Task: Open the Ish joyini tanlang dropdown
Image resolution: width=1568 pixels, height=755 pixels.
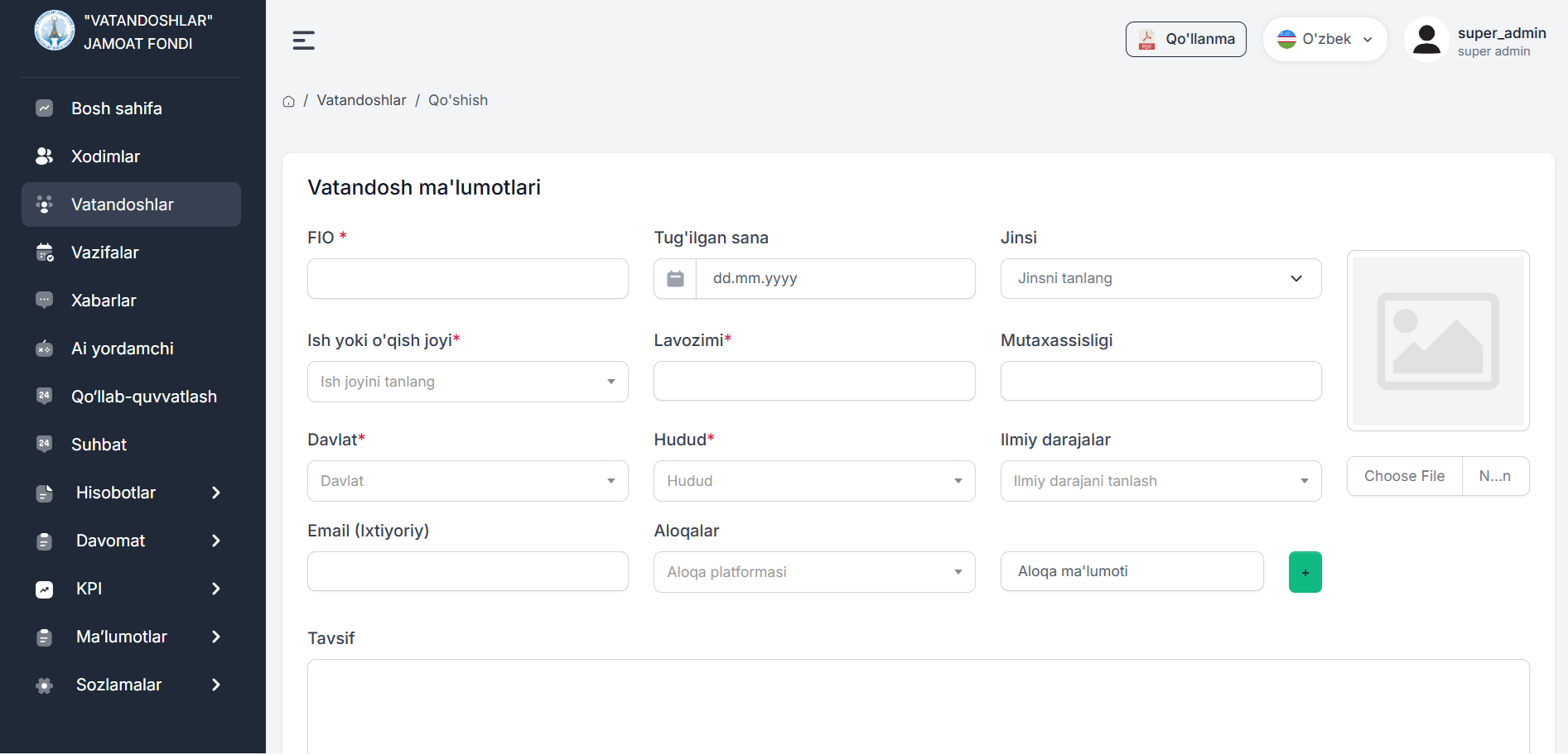Action: pos(467,382)
